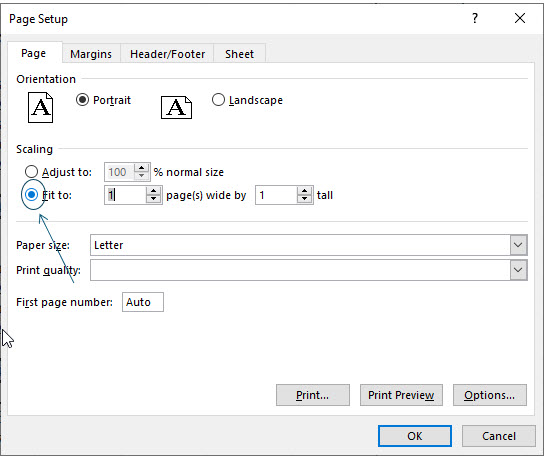Increase pages wide value
Image resolution: width=546 pixels, height=458 pixels.
click(x=153, y=191)
